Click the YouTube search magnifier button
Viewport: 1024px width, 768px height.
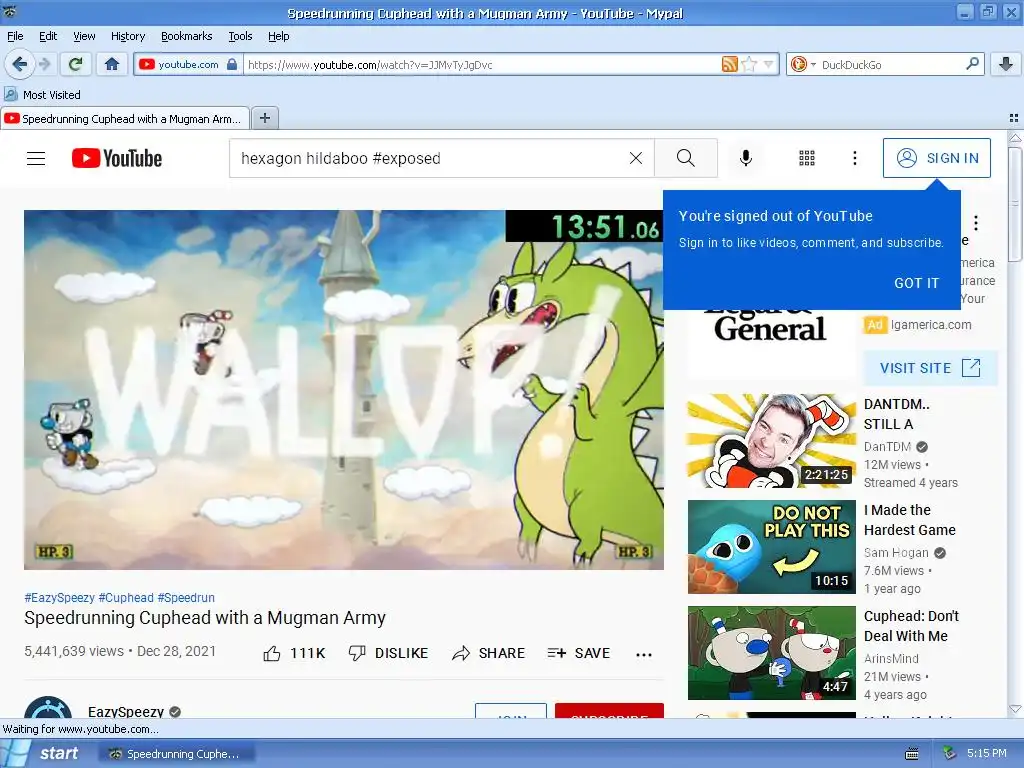(686, 158)
